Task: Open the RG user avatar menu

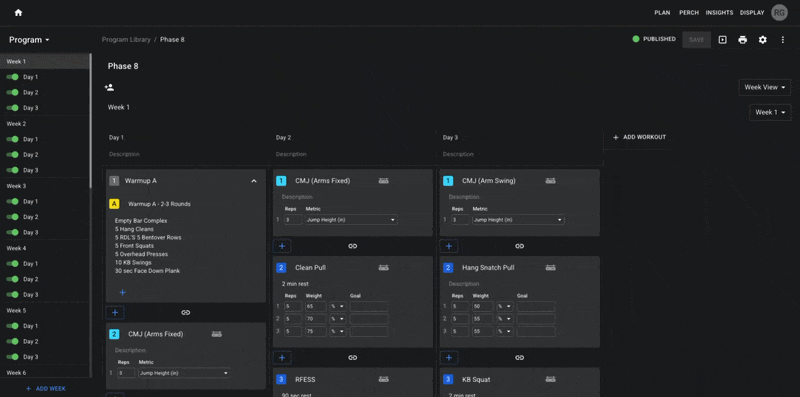Action: click(779, 13)
